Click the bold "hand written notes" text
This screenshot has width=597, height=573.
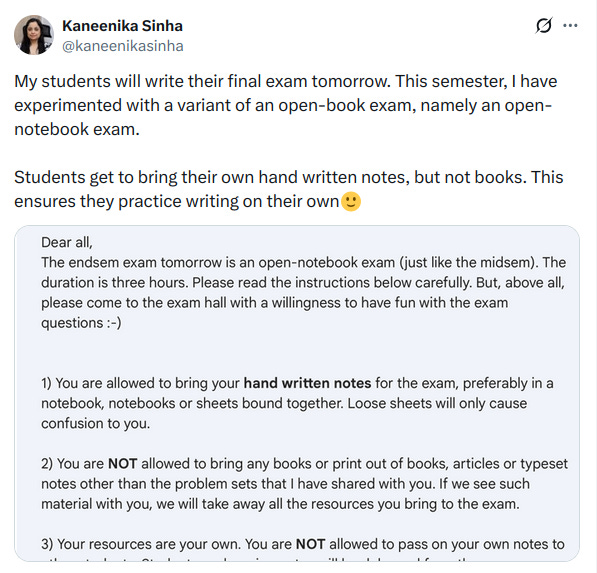(307, 383)
